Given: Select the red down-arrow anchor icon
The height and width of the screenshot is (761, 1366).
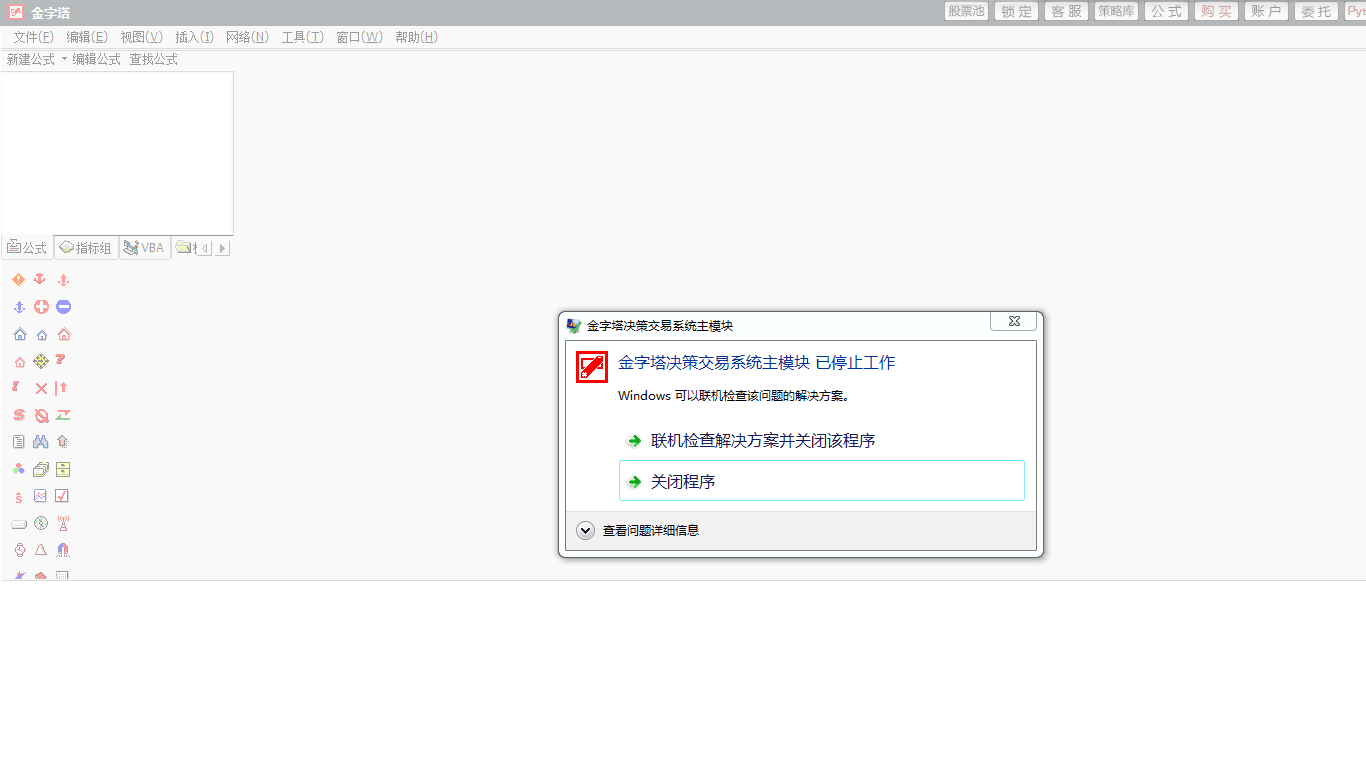Looking at the screenshot, I should pyautogui.click(x=40, y=280).
